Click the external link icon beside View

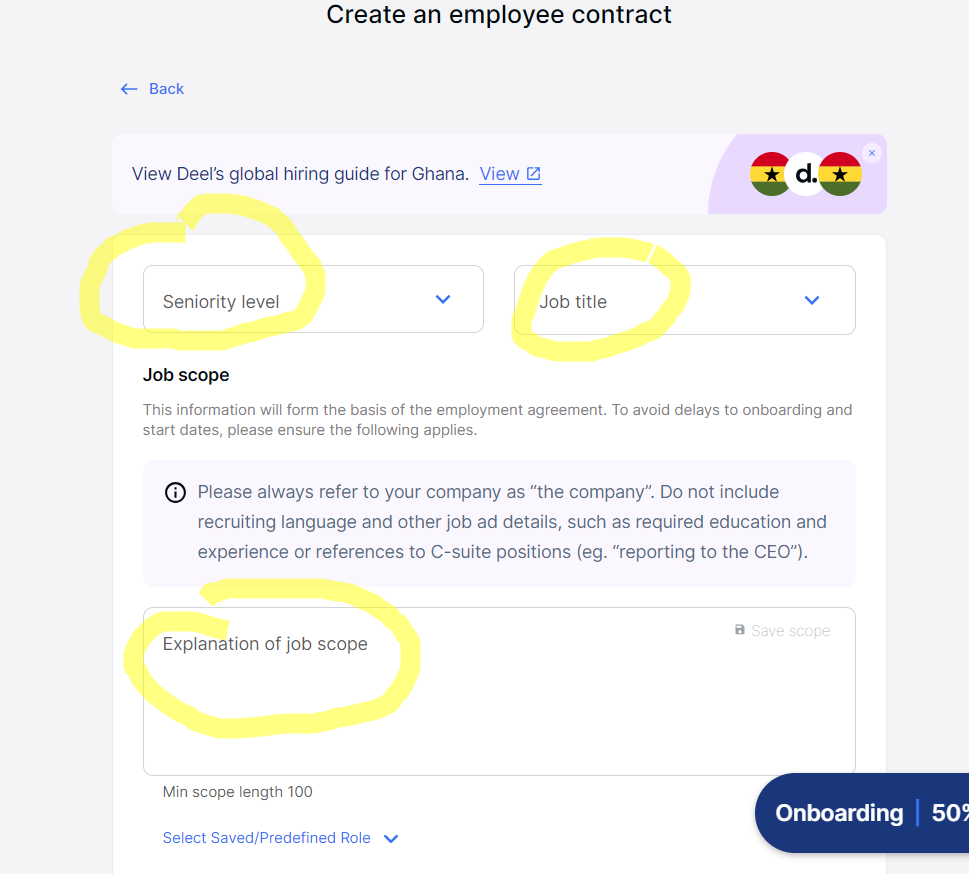pyautogui.click(x=534, y=174)
